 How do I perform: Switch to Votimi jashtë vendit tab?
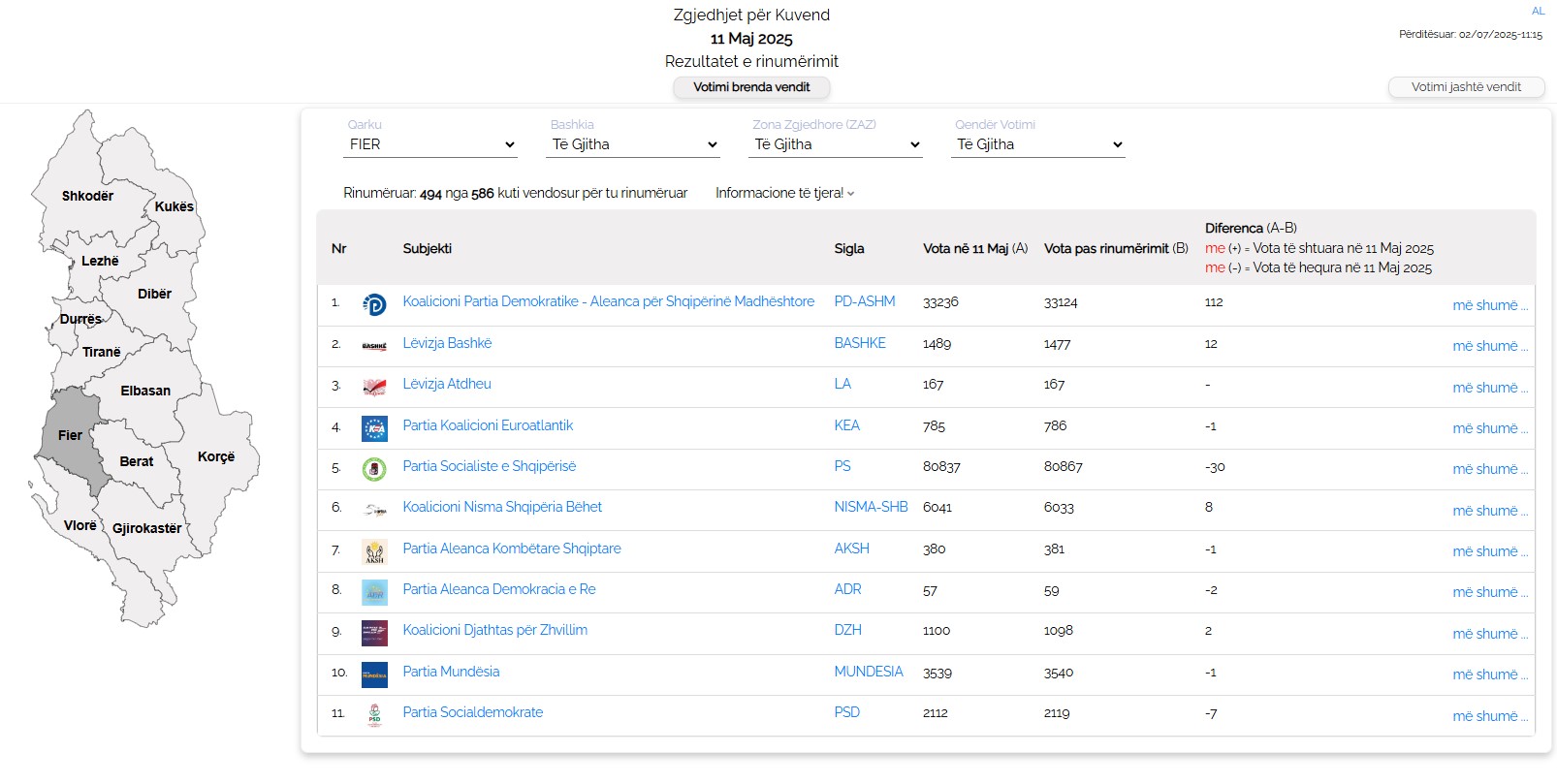click(x=1466, y=87)
